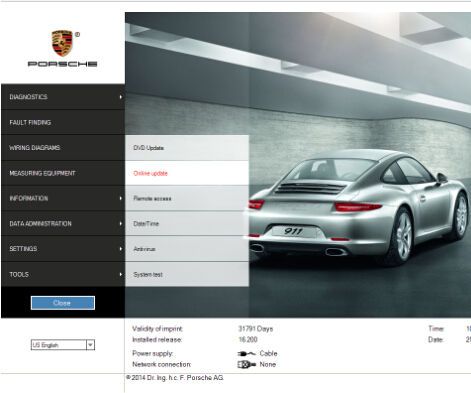Open the US English language dropdown

(63, 345)
